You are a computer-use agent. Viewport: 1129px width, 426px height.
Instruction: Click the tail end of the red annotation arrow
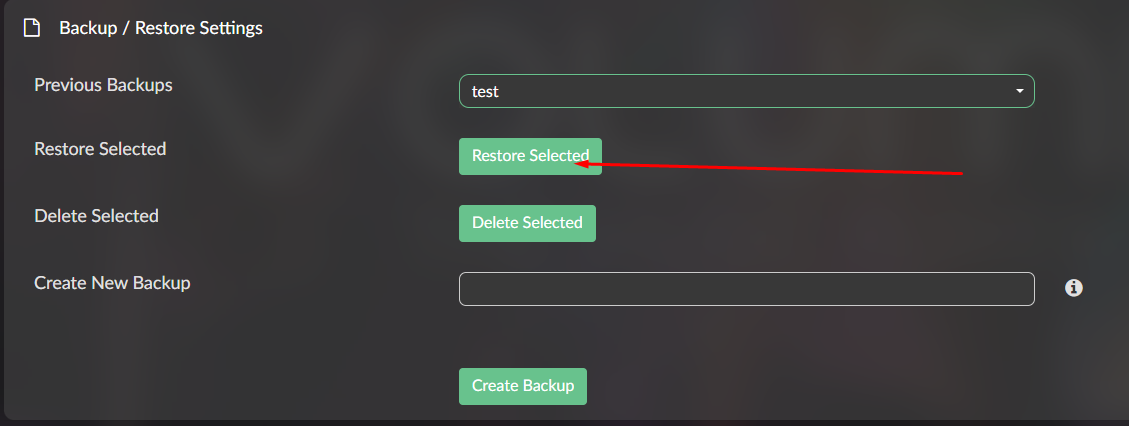click(959, 173)
